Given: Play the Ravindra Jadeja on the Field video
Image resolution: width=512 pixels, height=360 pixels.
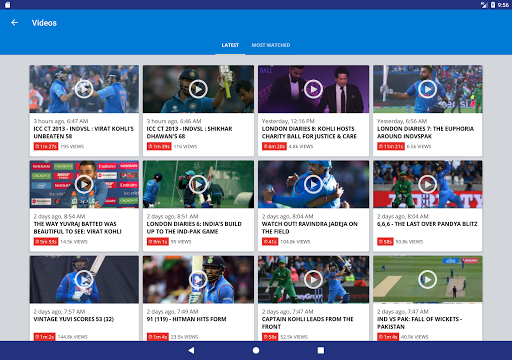Looking at the screenshot, I should [x=313, y=184].
